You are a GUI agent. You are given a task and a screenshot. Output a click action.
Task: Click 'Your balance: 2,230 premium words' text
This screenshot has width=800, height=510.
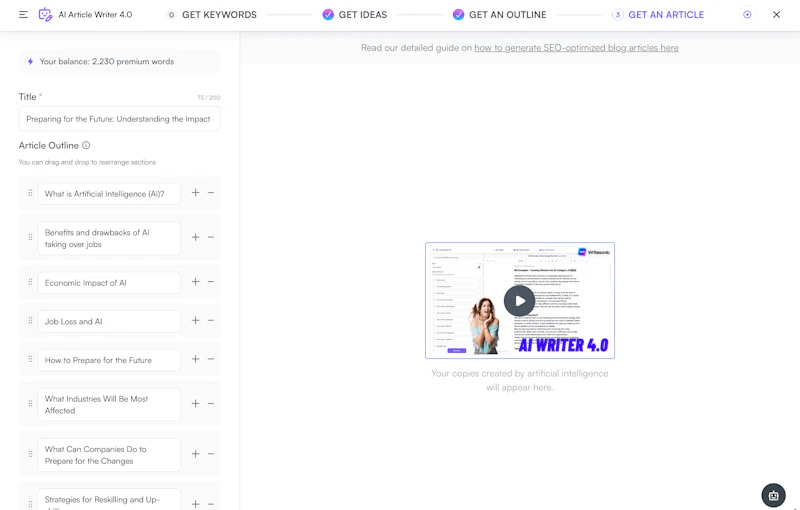pos(107,61)
